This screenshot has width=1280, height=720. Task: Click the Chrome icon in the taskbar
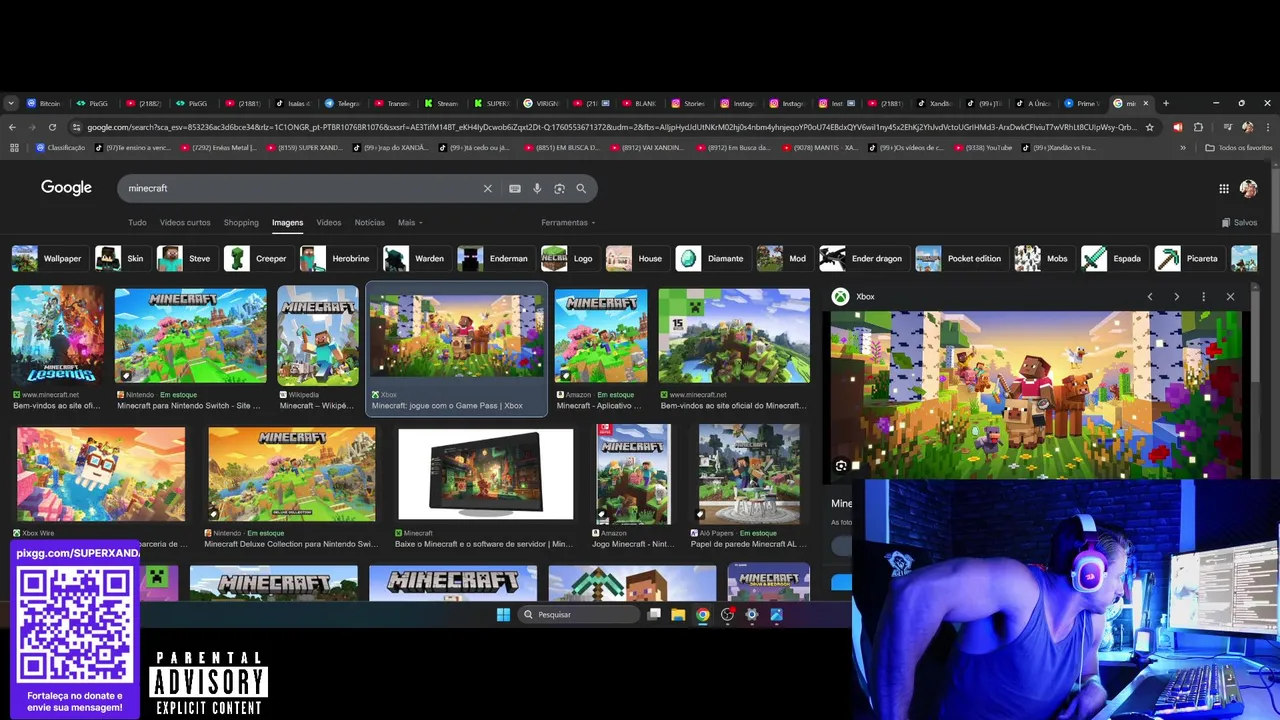pyautogui.click(x=703, y=615)
